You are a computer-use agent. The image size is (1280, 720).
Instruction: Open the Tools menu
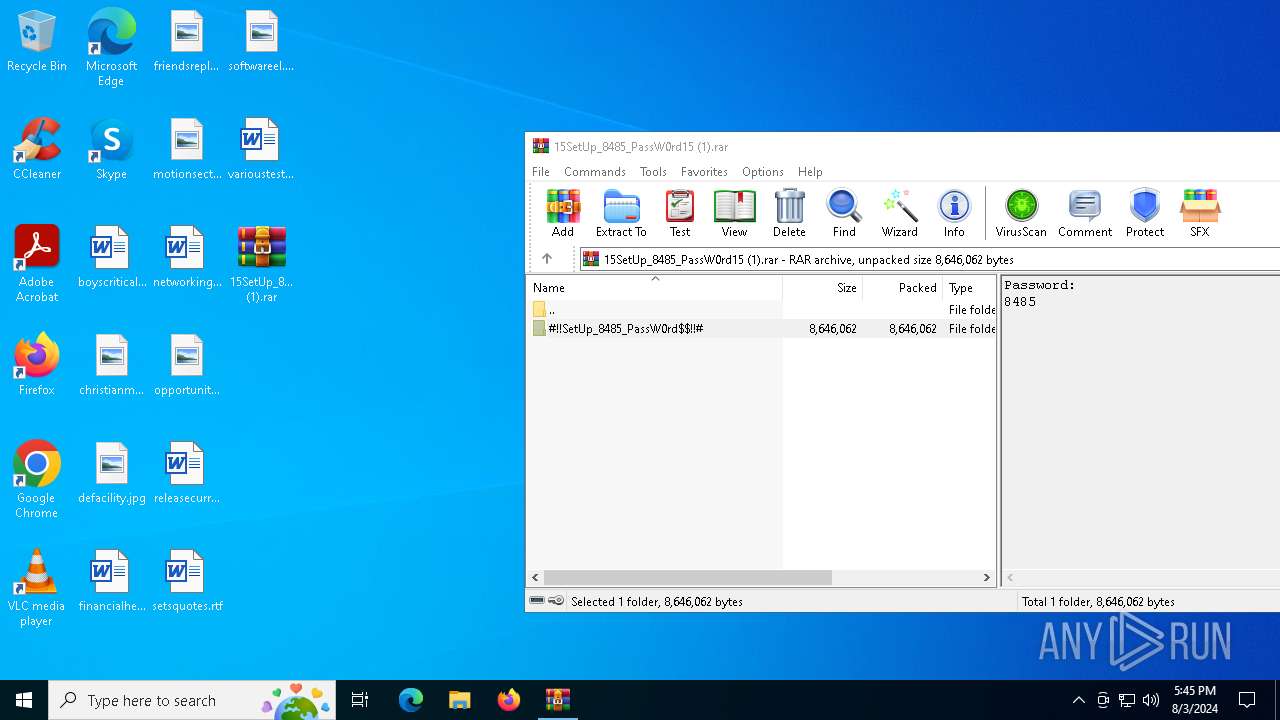point(653,172)
